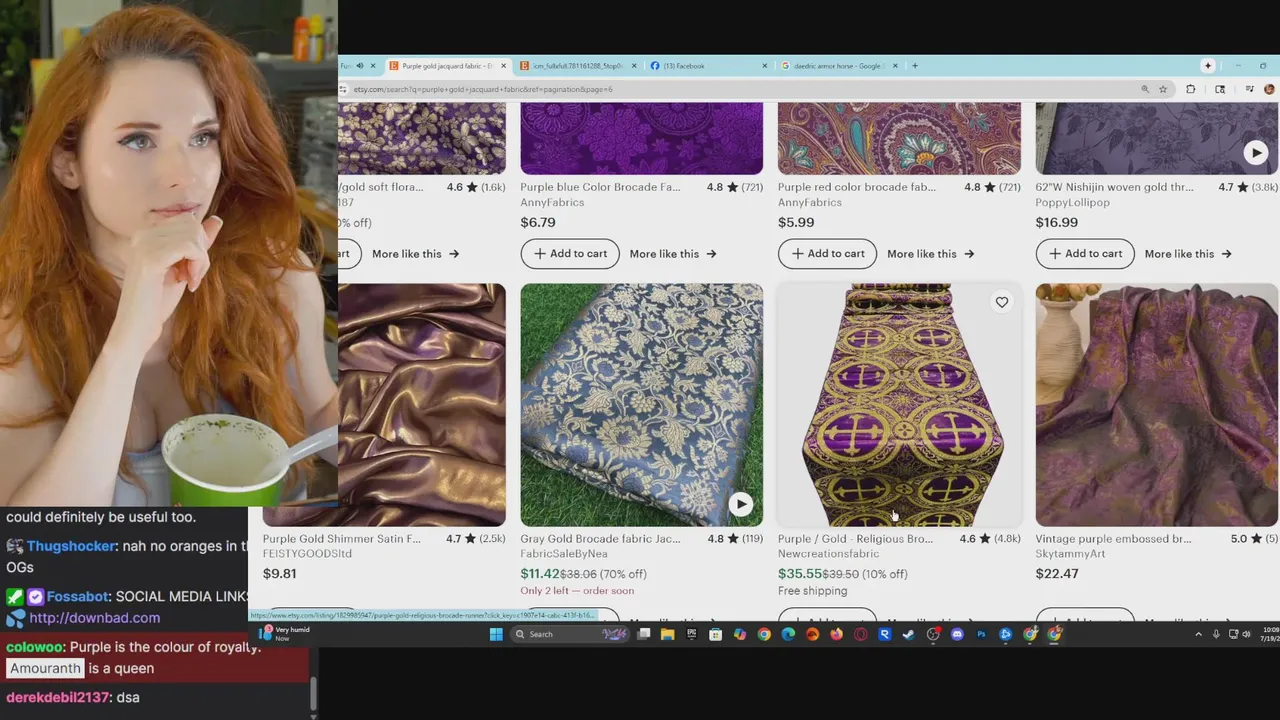Close the daedric armor horse tab

coord(895,66)
